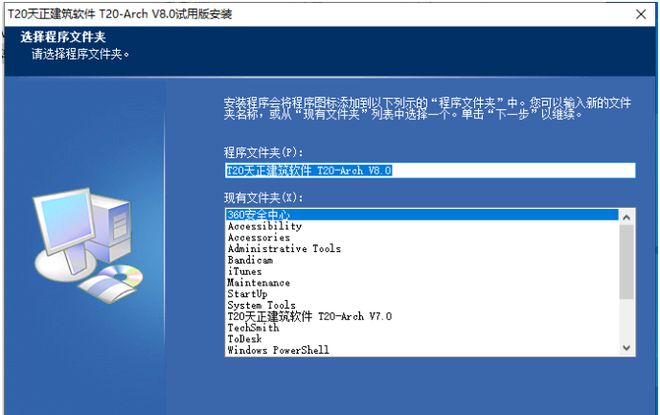Click the computer setup illustration icon
Viewport: 660px width, 415px height.
[88, 246]
